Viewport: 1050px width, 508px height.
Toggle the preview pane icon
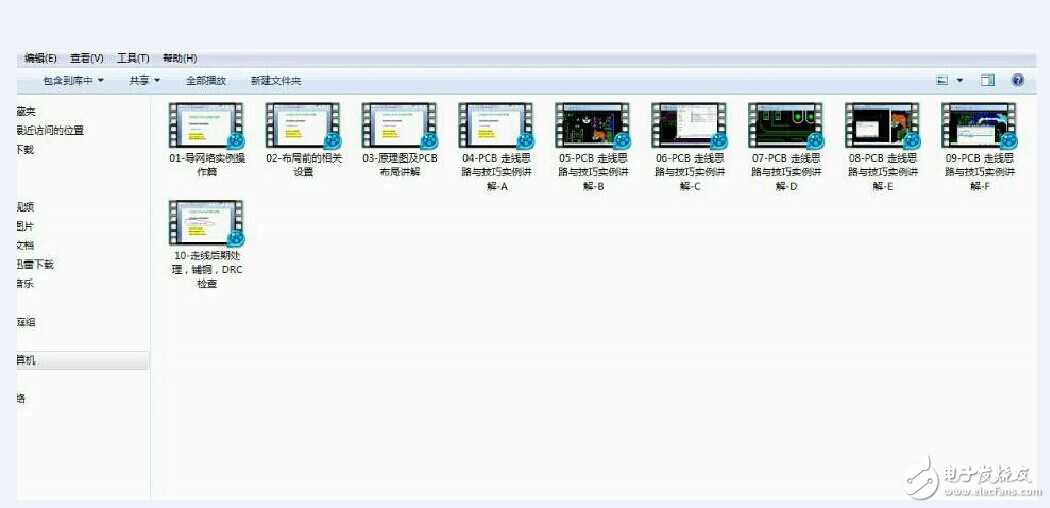(988, 80)
